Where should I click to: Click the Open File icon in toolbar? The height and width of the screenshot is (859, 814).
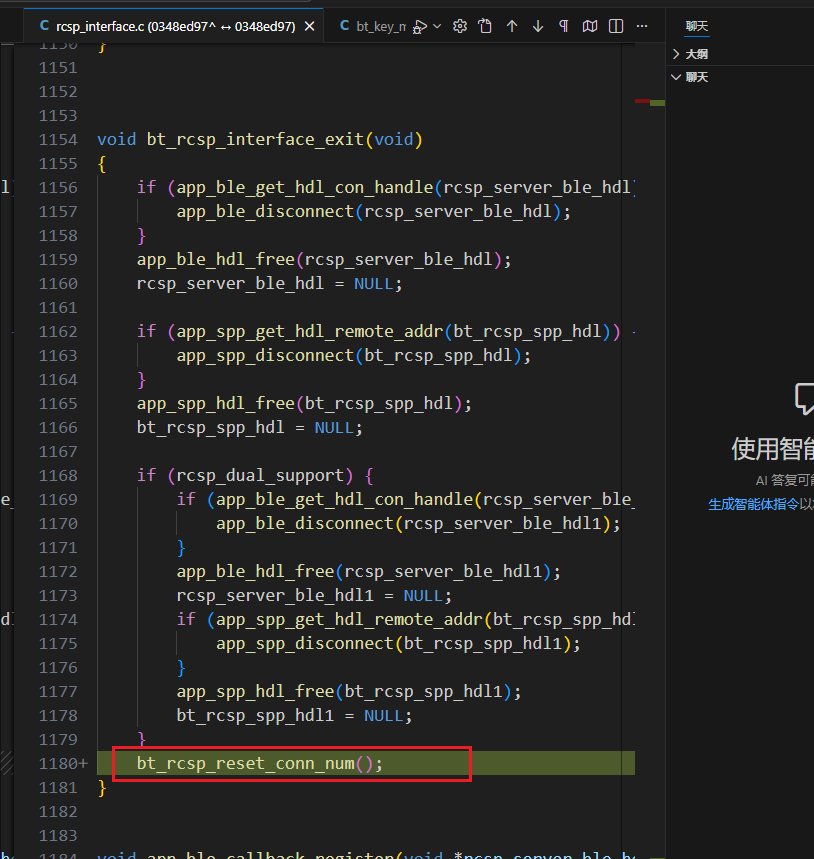pyautogui.click(x=485, y=26)
